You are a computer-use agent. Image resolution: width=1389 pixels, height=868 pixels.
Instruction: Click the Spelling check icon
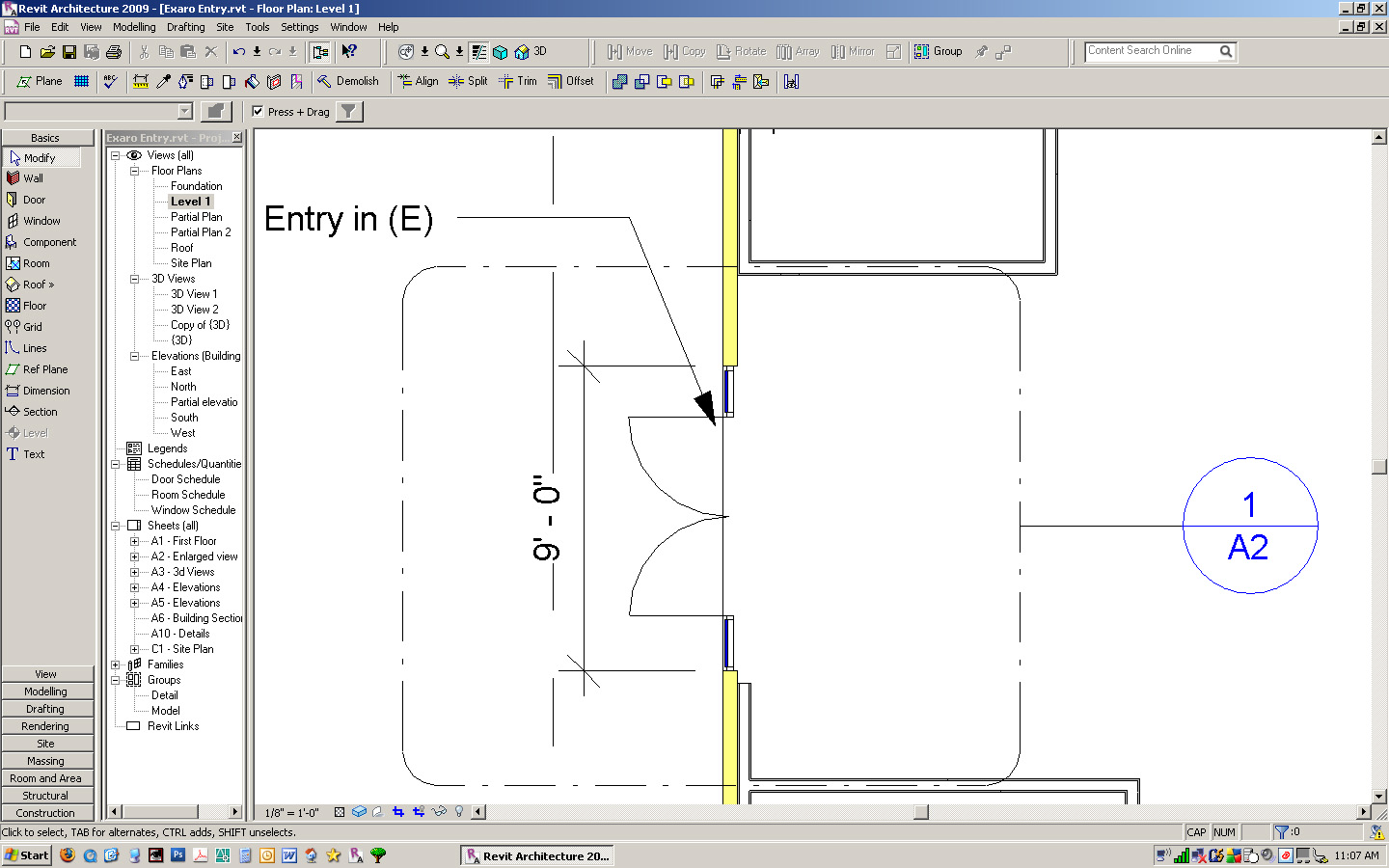pos(111,82)
